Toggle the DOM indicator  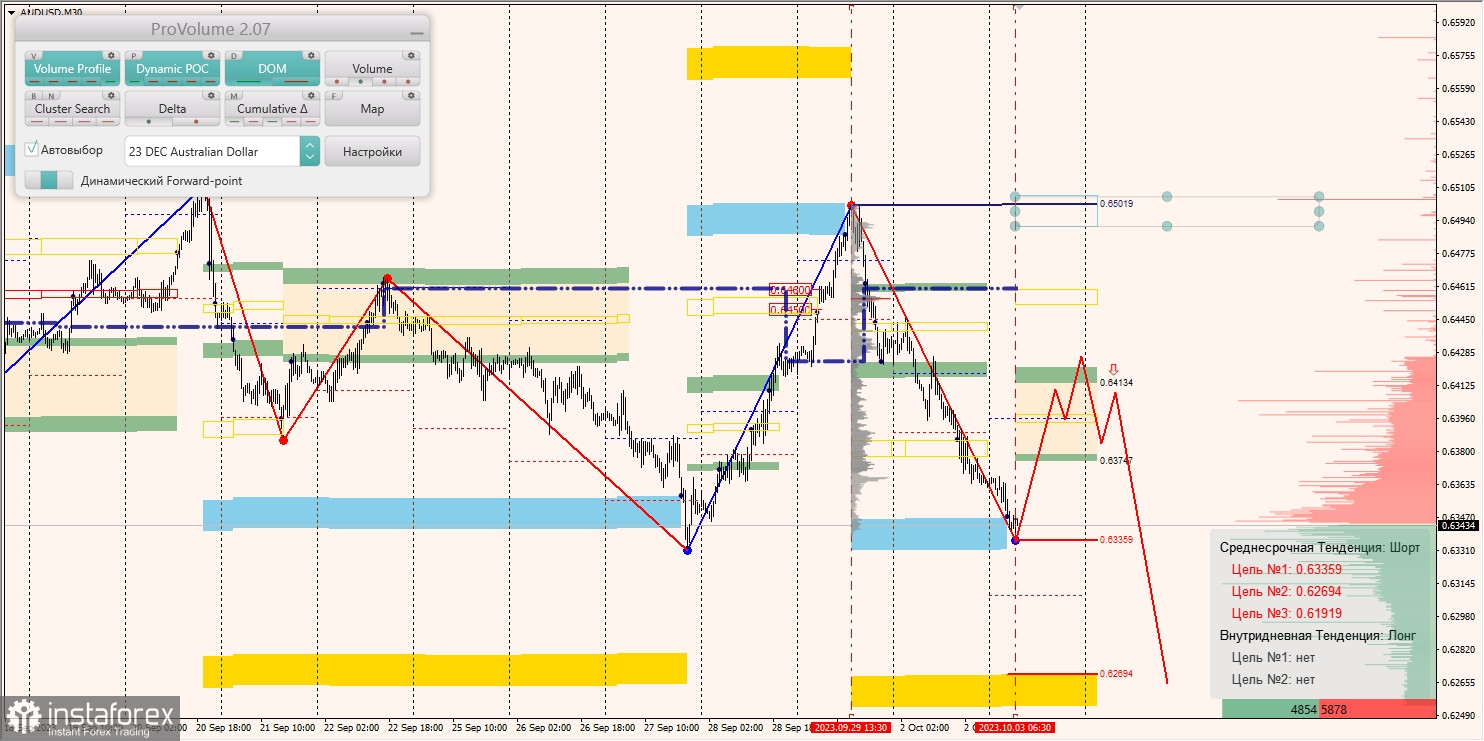tap(272, 69)
